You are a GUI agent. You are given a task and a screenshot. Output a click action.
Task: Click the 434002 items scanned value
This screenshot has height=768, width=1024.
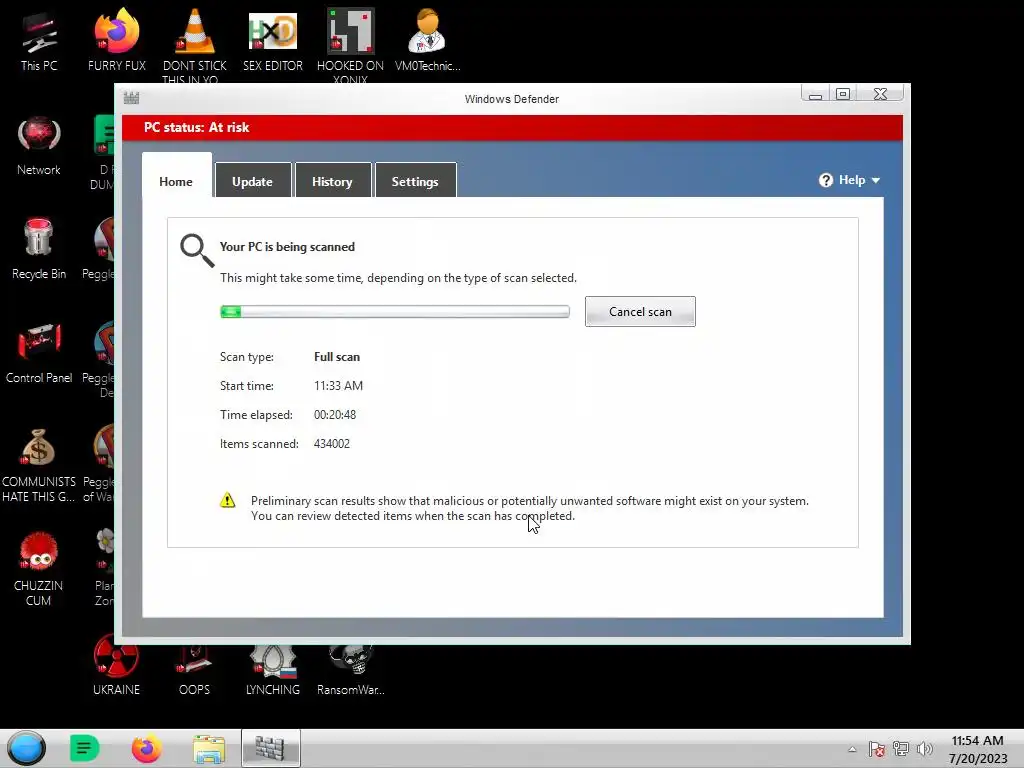[332, 443]
